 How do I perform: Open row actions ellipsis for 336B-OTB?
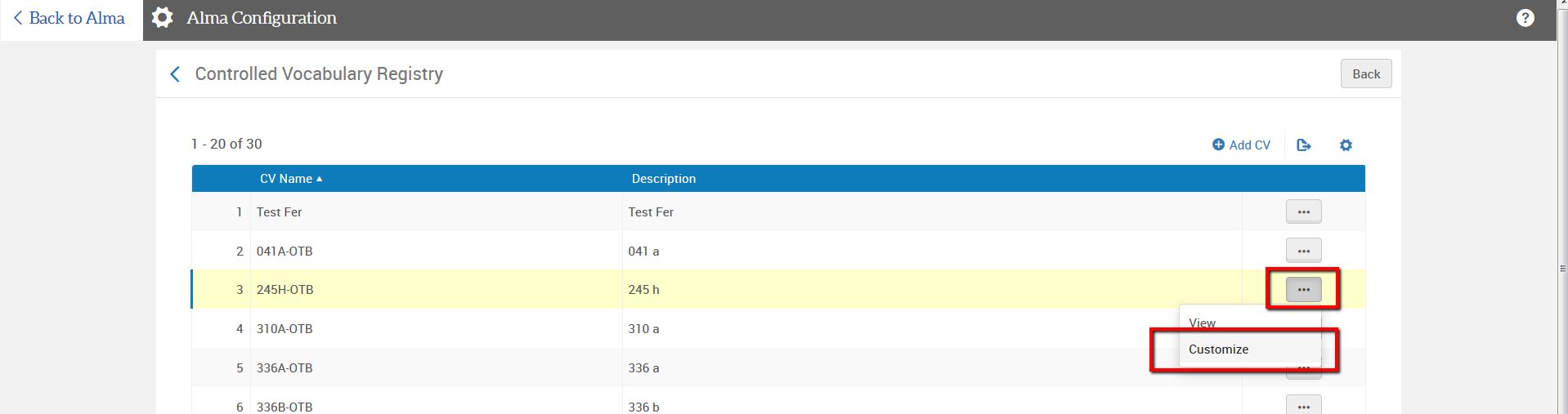[1303, 406]
